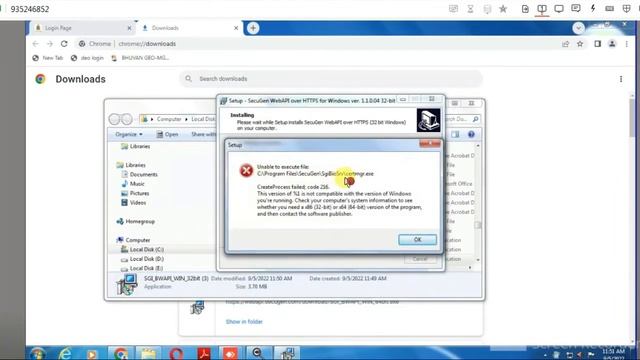Viewport: 640px width, 360px height.
Task: Click the installer computer icon in Setup window
Action: click(428, 120)
